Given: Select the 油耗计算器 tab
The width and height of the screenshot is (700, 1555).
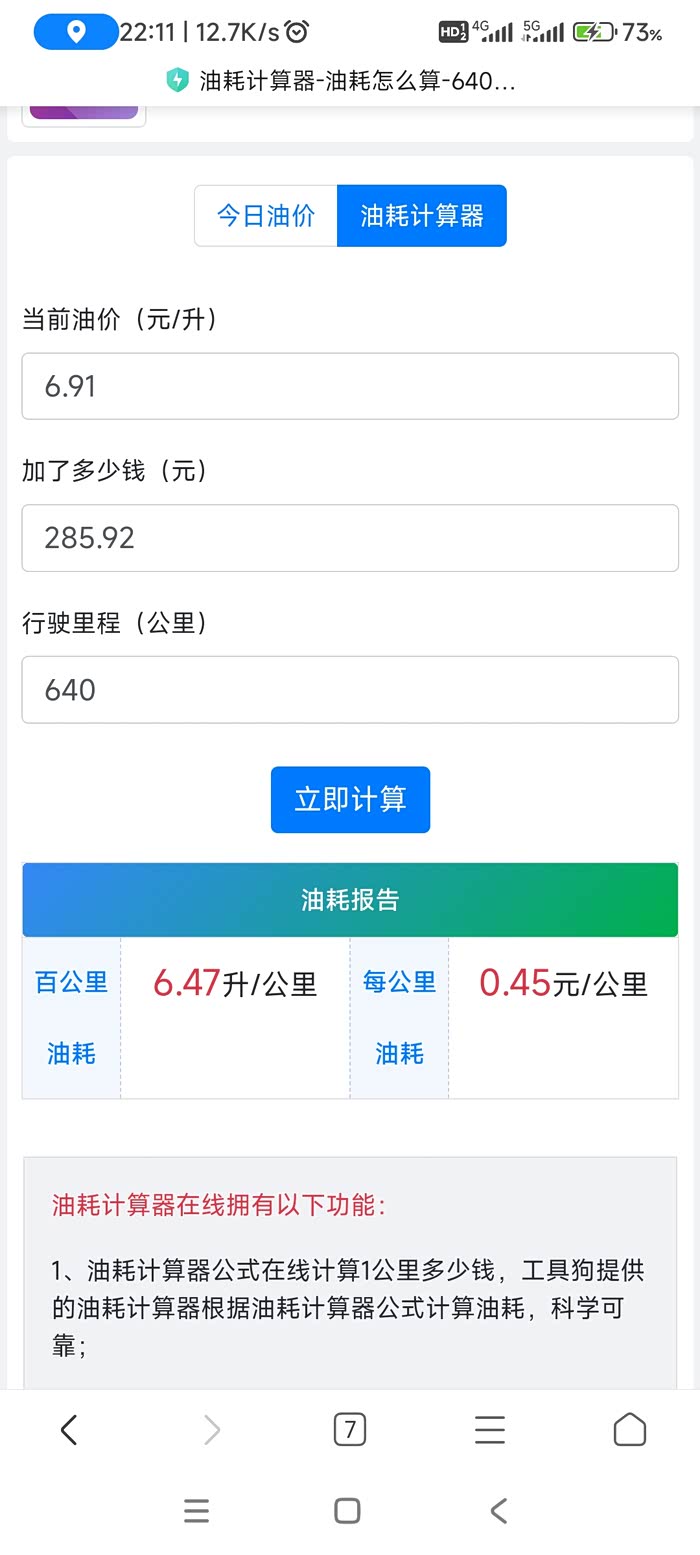Looking at the screenshot, I should (421, 215).
